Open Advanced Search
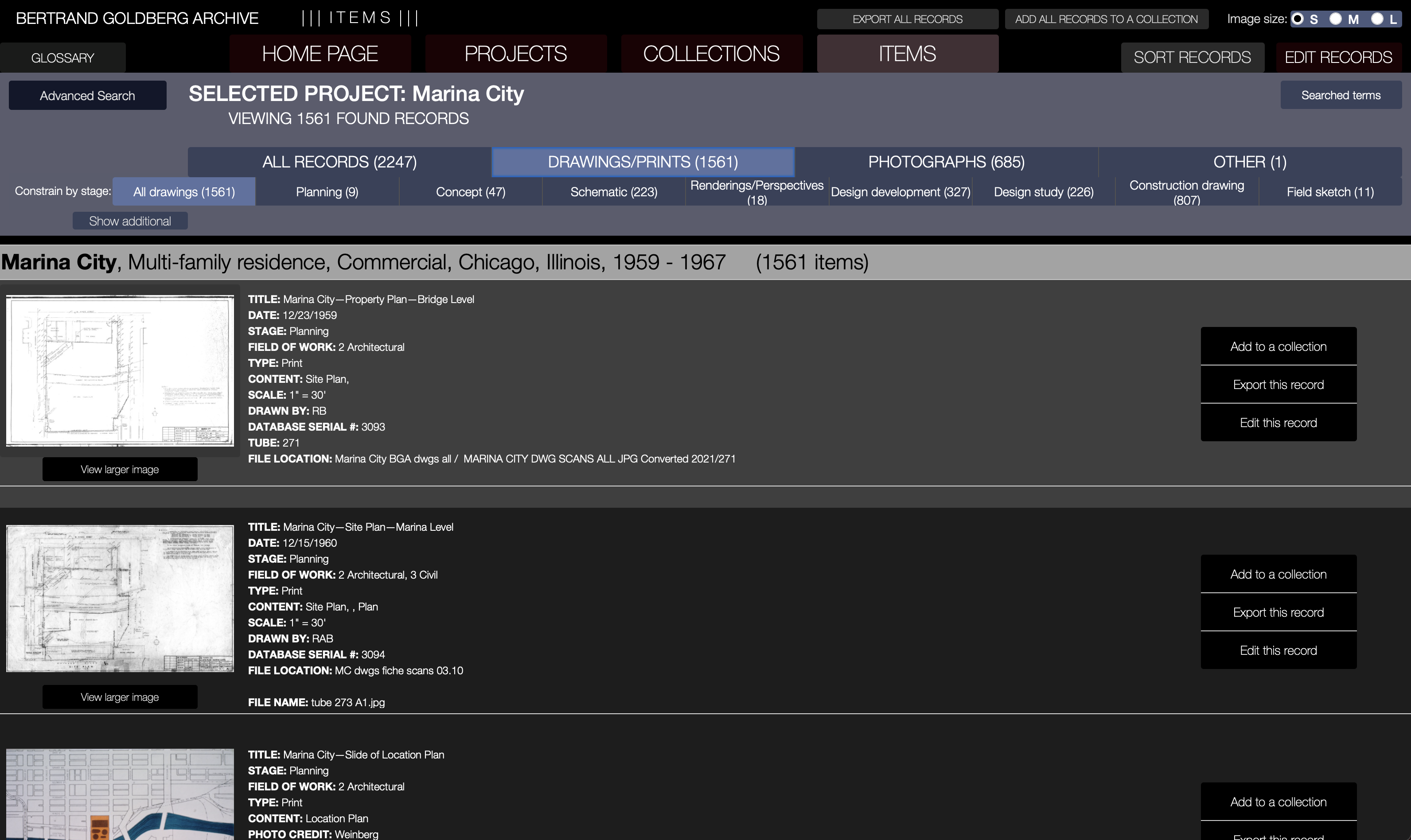Viewport: 1411px width, 840px height. pyautogui.click(x=88, y=96)
